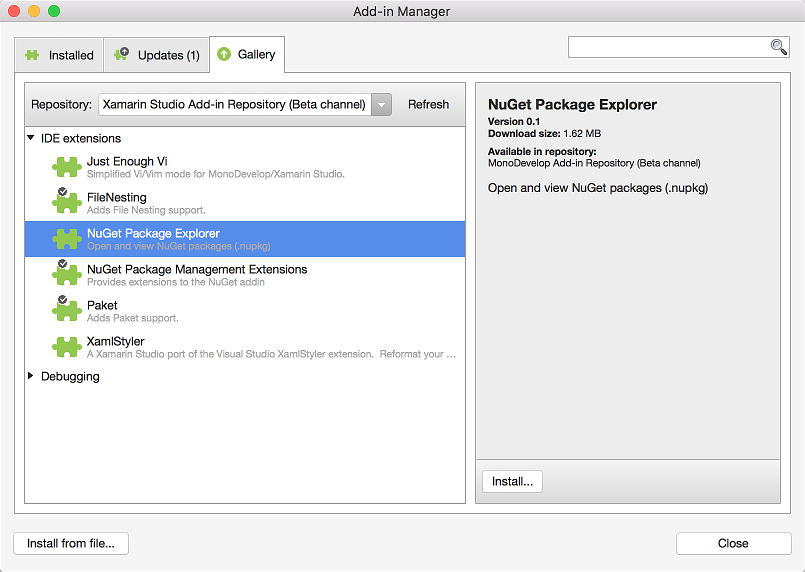Switch to the Updates (1) tab
This screenshot has width=805, height=572.
tap(157, 55)
